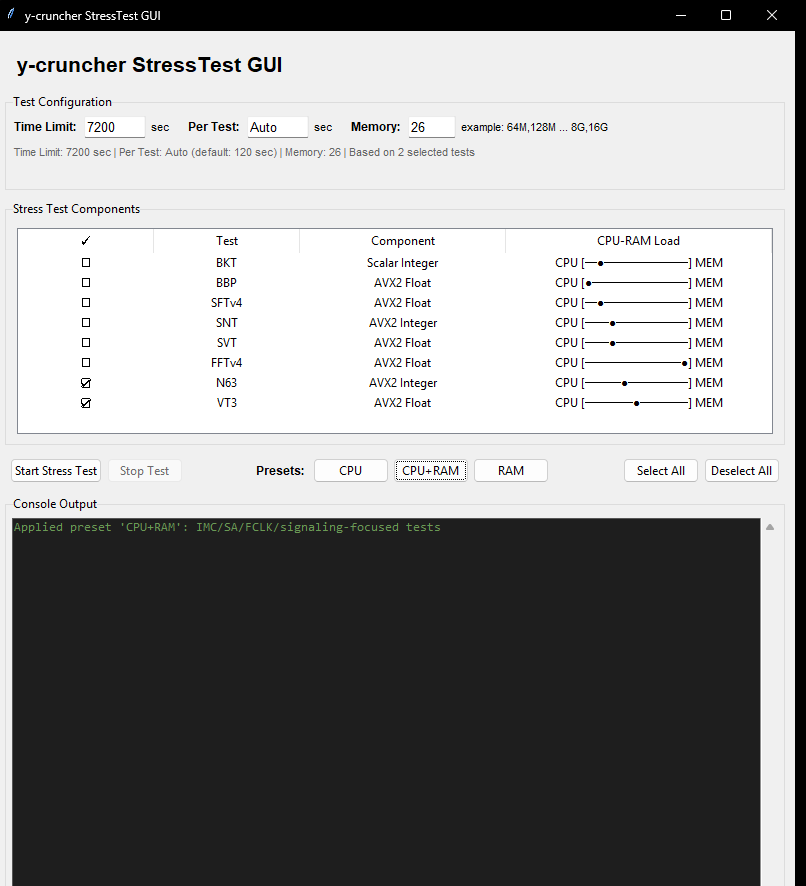Enable the BKT test checkbox
This screenshot has height=886, width=806.
(86, 263)
